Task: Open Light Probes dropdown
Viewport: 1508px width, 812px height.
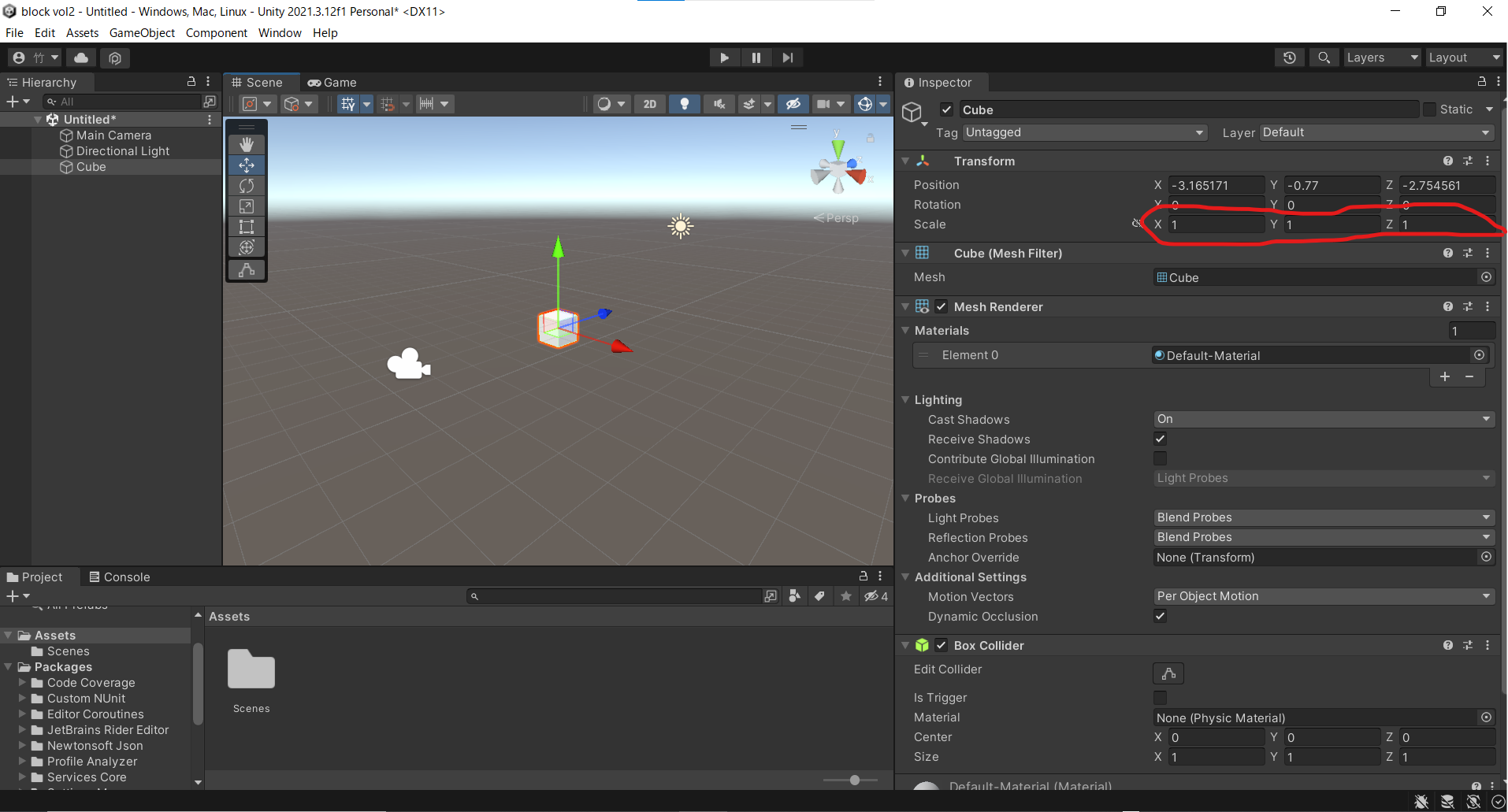Action: 1324,517
